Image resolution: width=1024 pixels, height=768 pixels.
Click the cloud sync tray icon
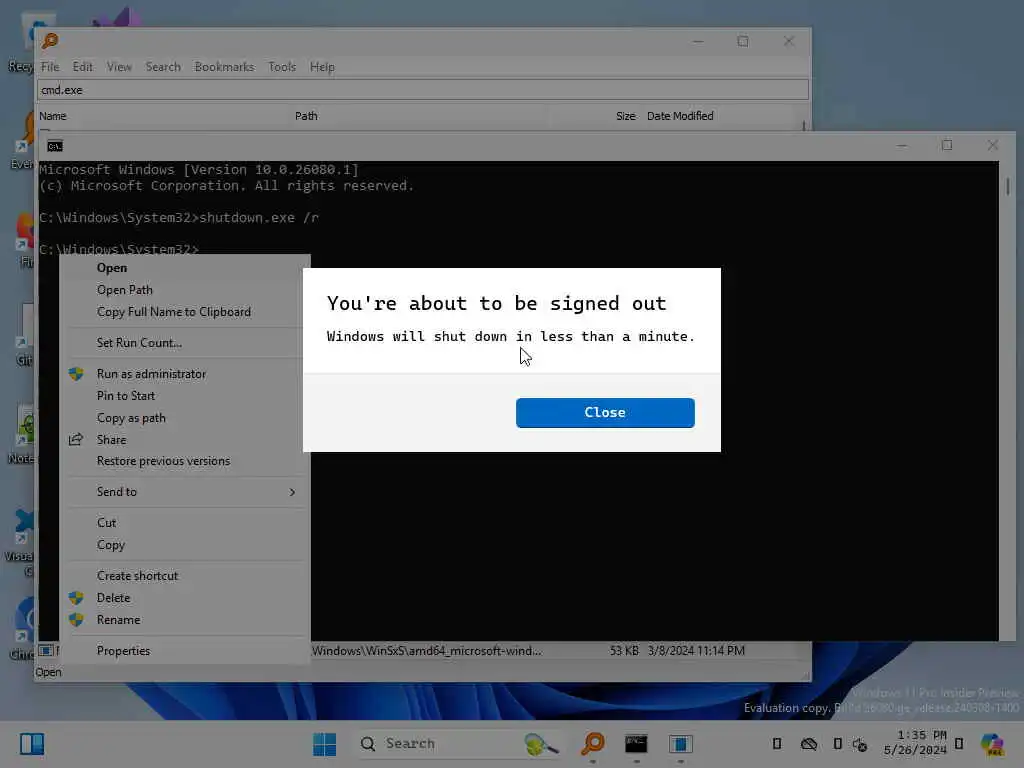pos(808,744)
